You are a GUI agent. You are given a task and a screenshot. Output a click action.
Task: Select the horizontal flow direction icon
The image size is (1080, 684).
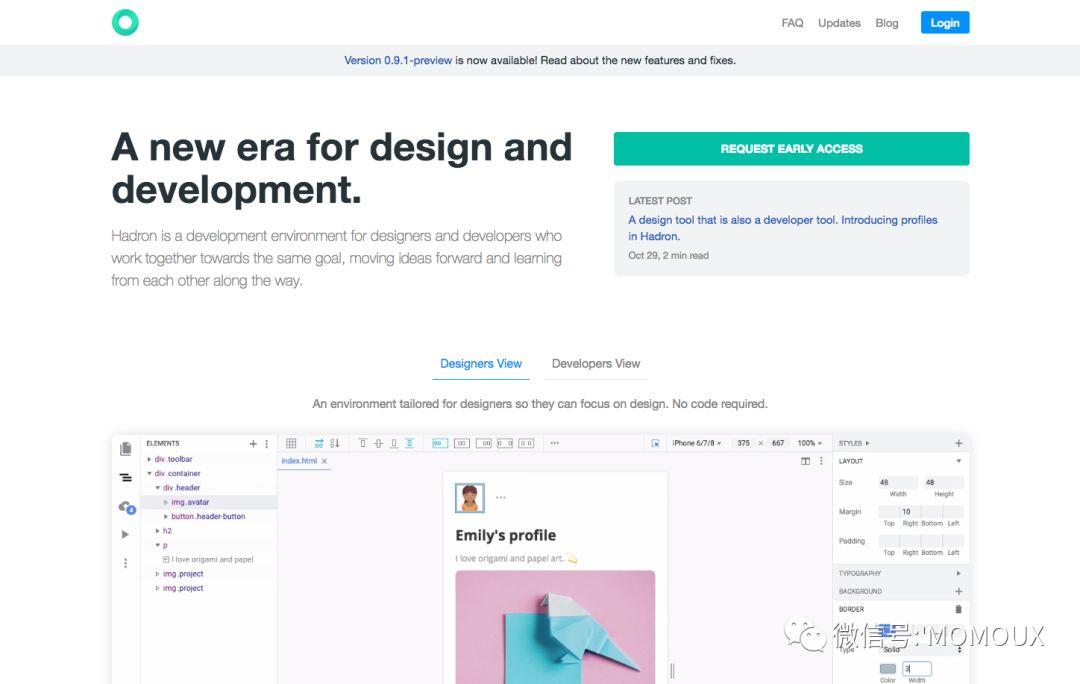tap(319, 443)
